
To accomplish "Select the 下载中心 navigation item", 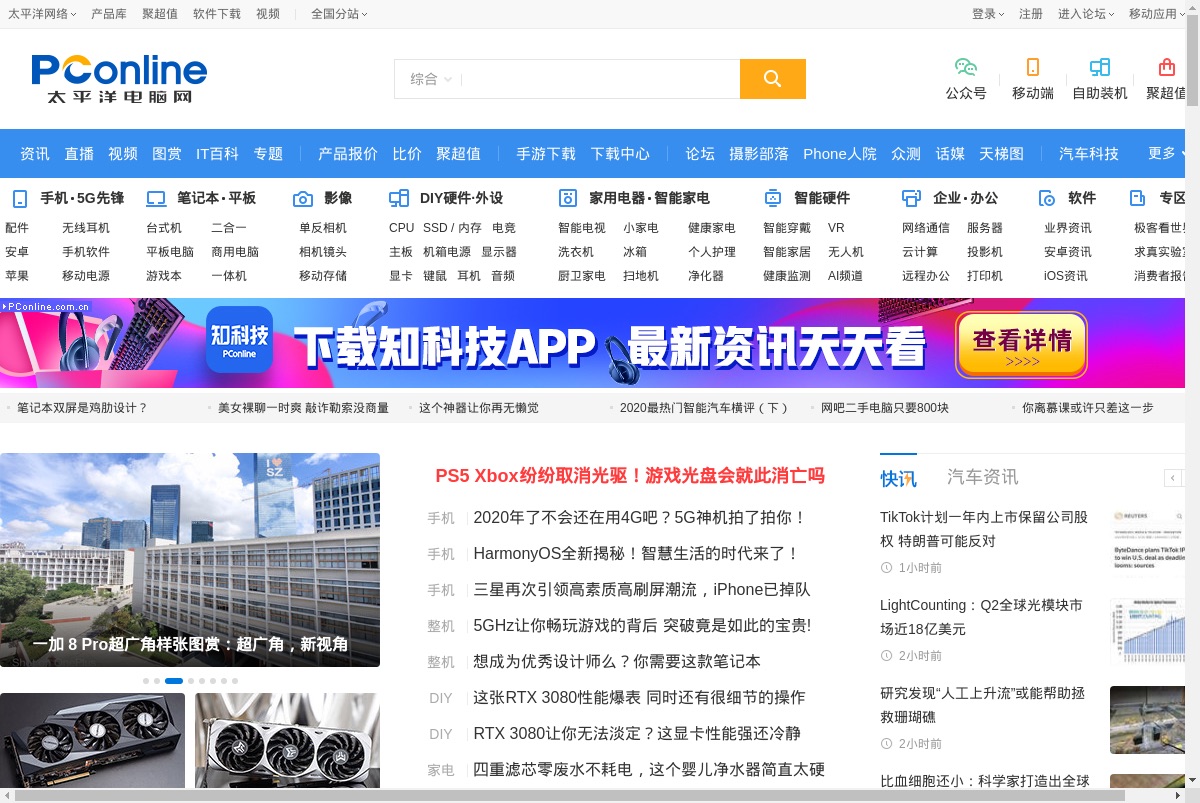I will (x=620, y=153).
